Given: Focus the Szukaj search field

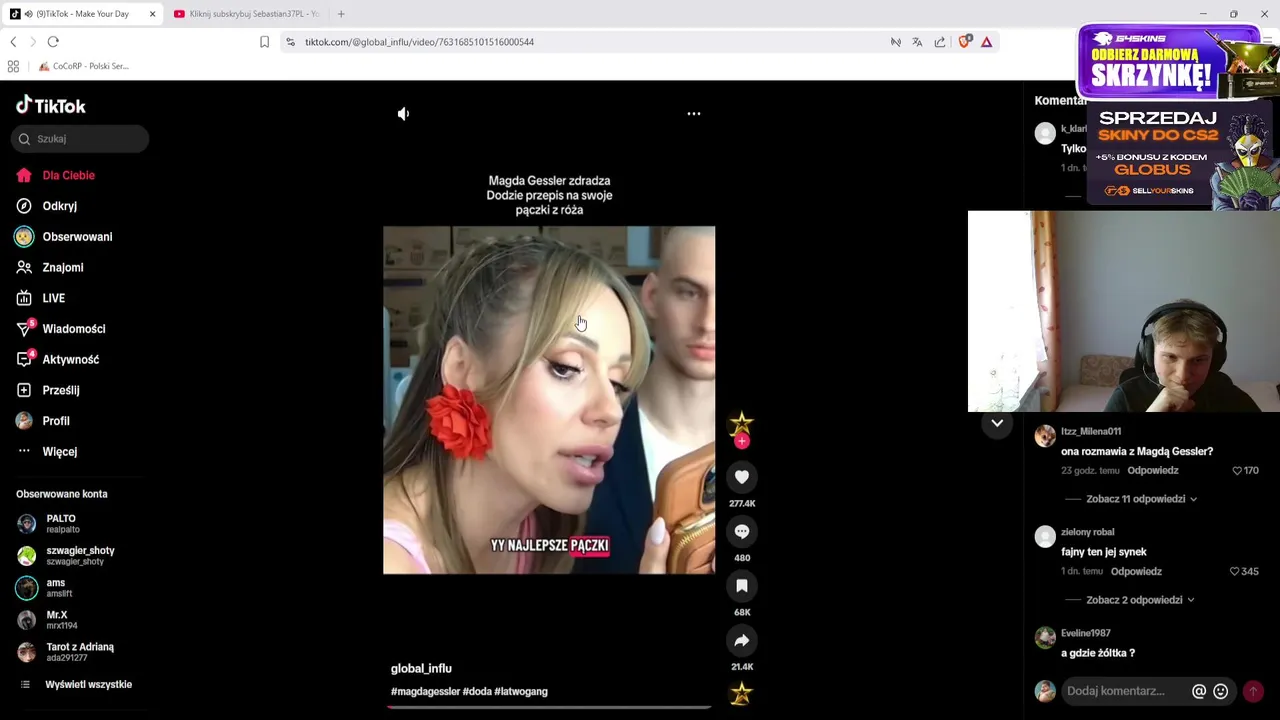Looking at the screenshot, I should (x=80, y=139).
